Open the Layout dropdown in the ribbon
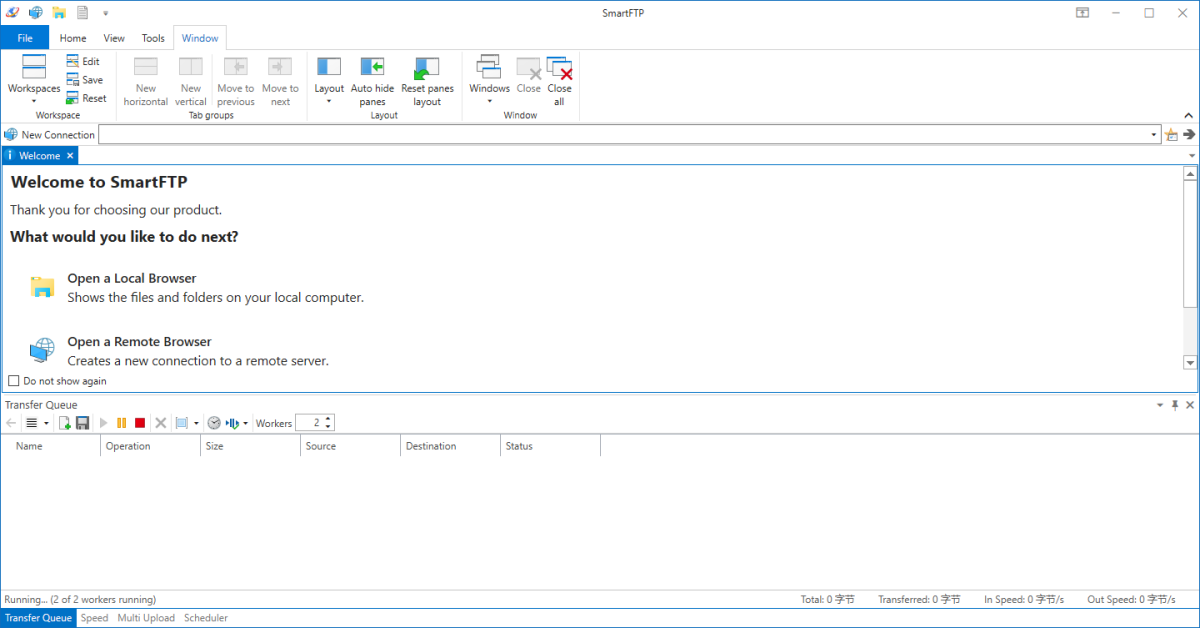 (329, 100)
